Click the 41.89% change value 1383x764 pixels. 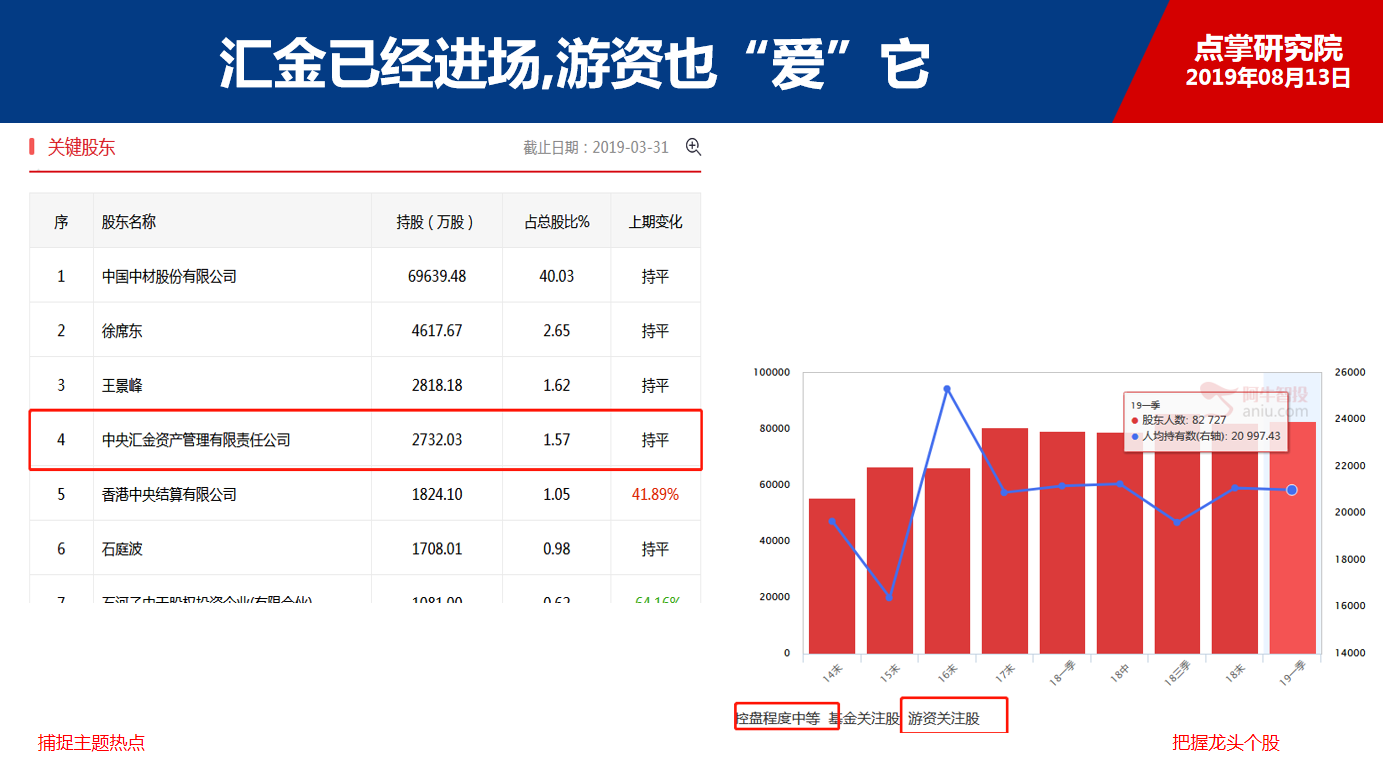(x=655, y=494)
